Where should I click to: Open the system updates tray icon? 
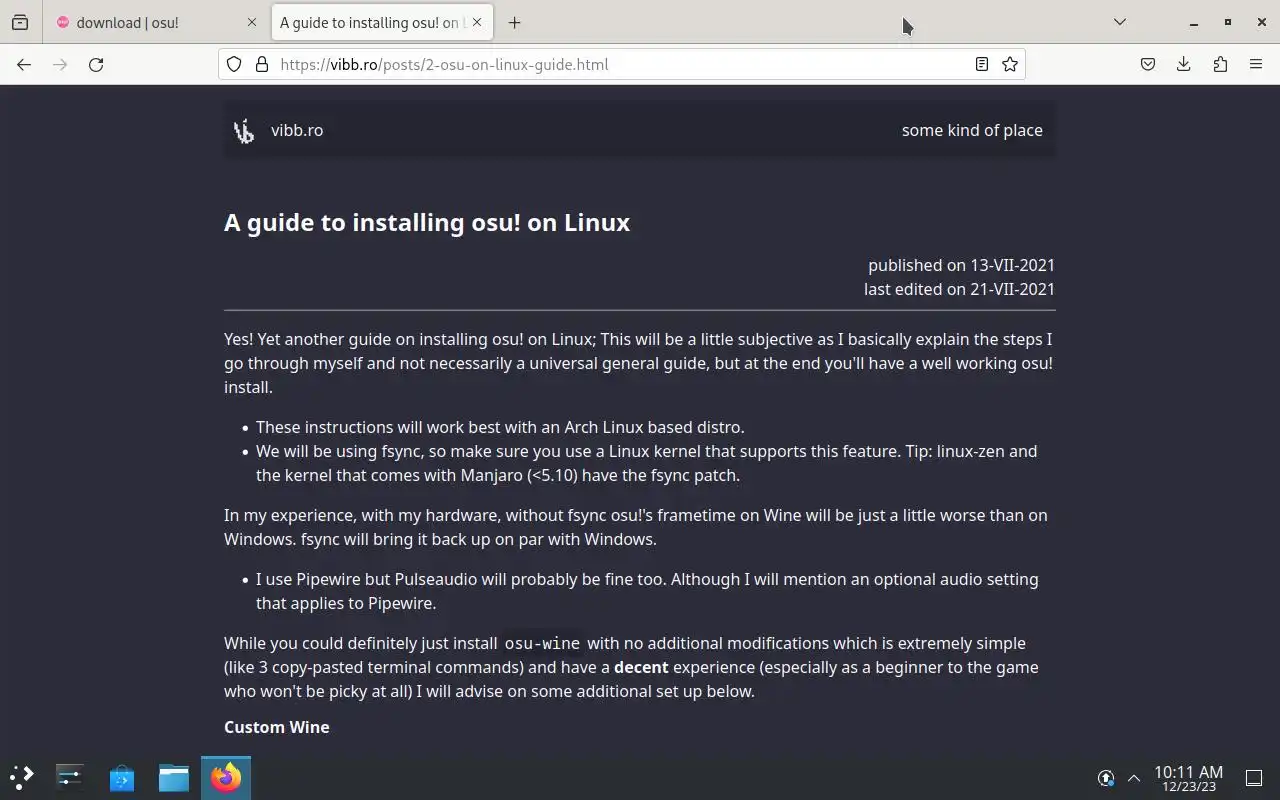1106,778
